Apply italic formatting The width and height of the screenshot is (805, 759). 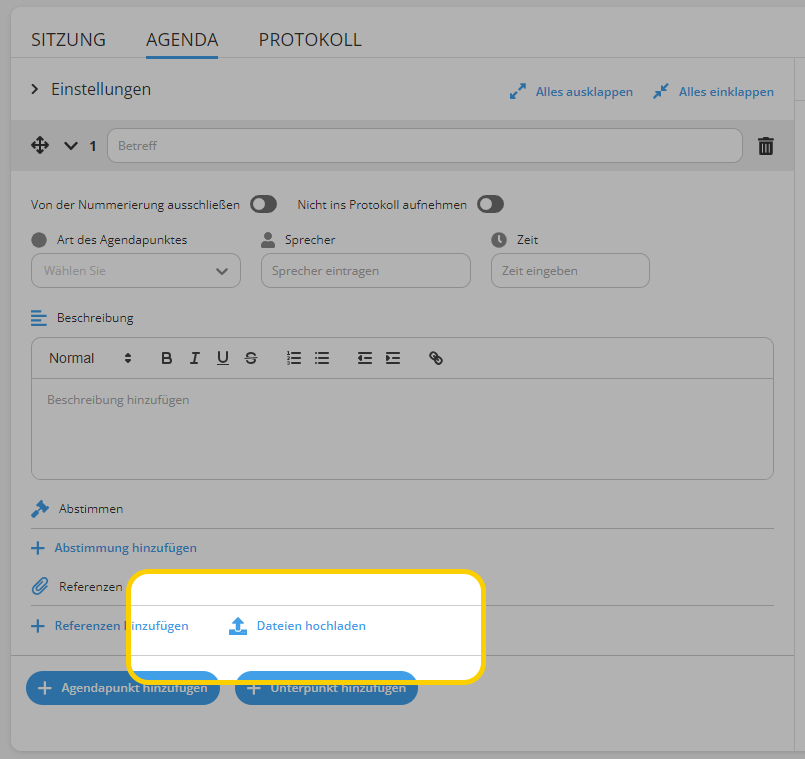(x=195, y=358)
